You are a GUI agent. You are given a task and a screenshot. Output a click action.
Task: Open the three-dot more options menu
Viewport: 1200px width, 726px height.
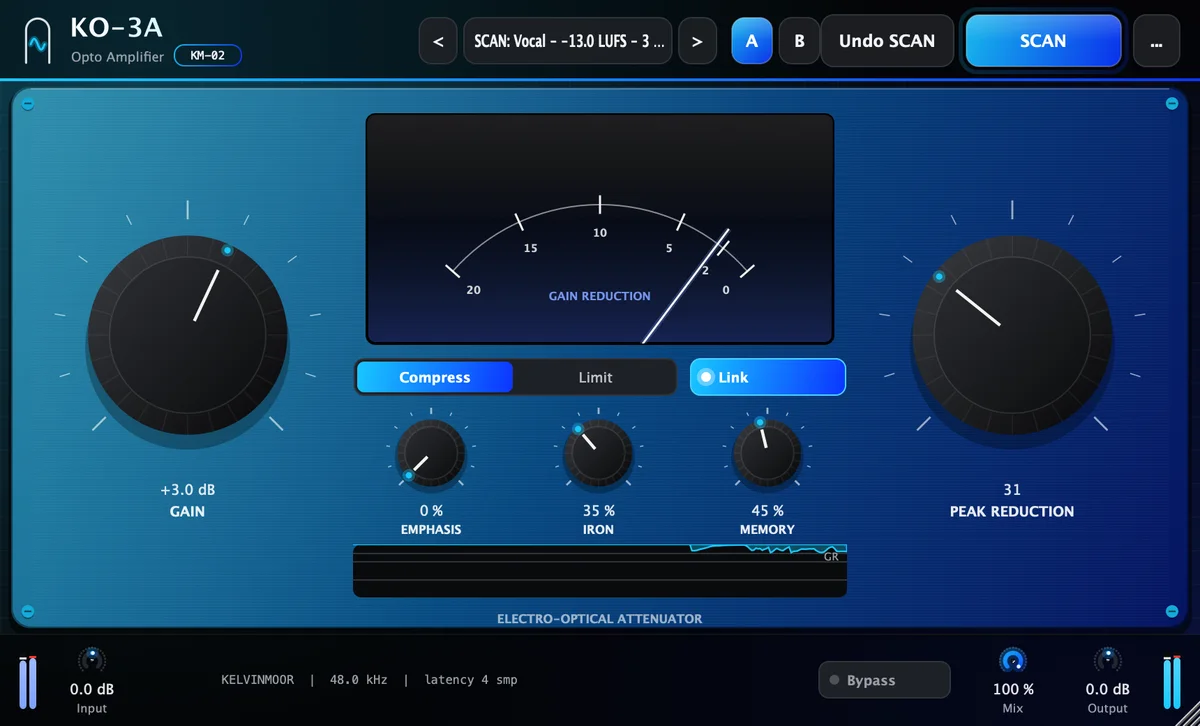1156,41
